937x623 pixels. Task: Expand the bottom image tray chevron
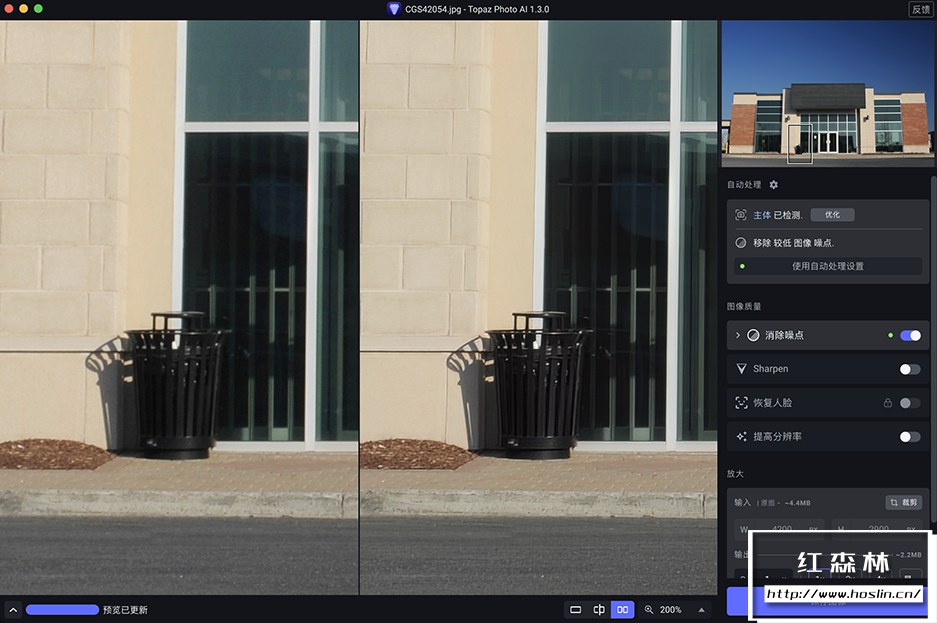(13, 610)
